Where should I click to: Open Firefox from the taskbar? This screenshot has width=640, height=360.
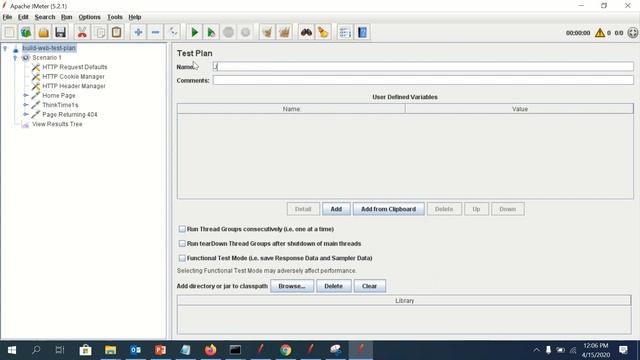coord(210,350)
